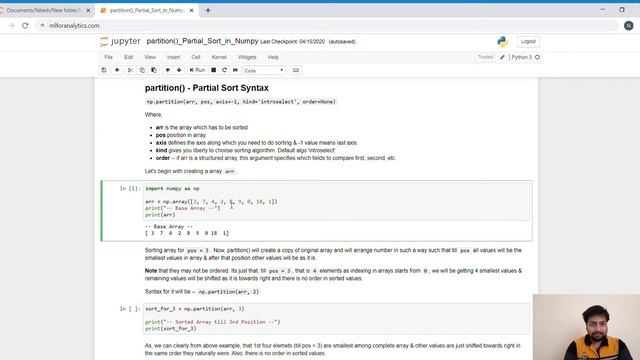Select the In [1] cell prompt
The width and height of the screenshot is (640, 360).
[130, 189]
